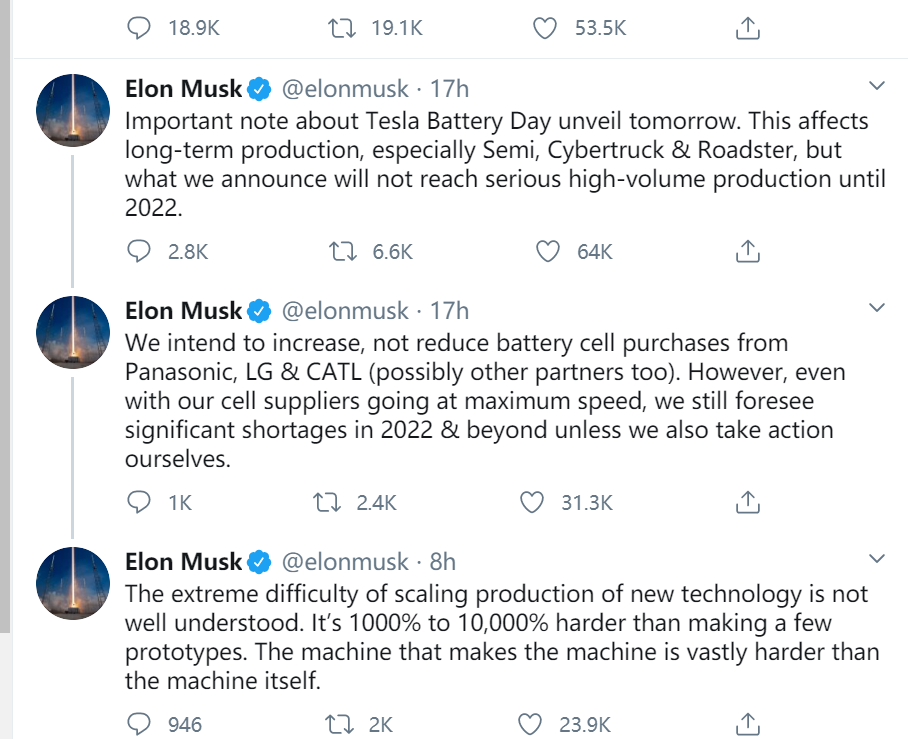Retweet the battery cell purchases tweet
The height and width of the screenshot is (739, 908).
coord(327,501)
